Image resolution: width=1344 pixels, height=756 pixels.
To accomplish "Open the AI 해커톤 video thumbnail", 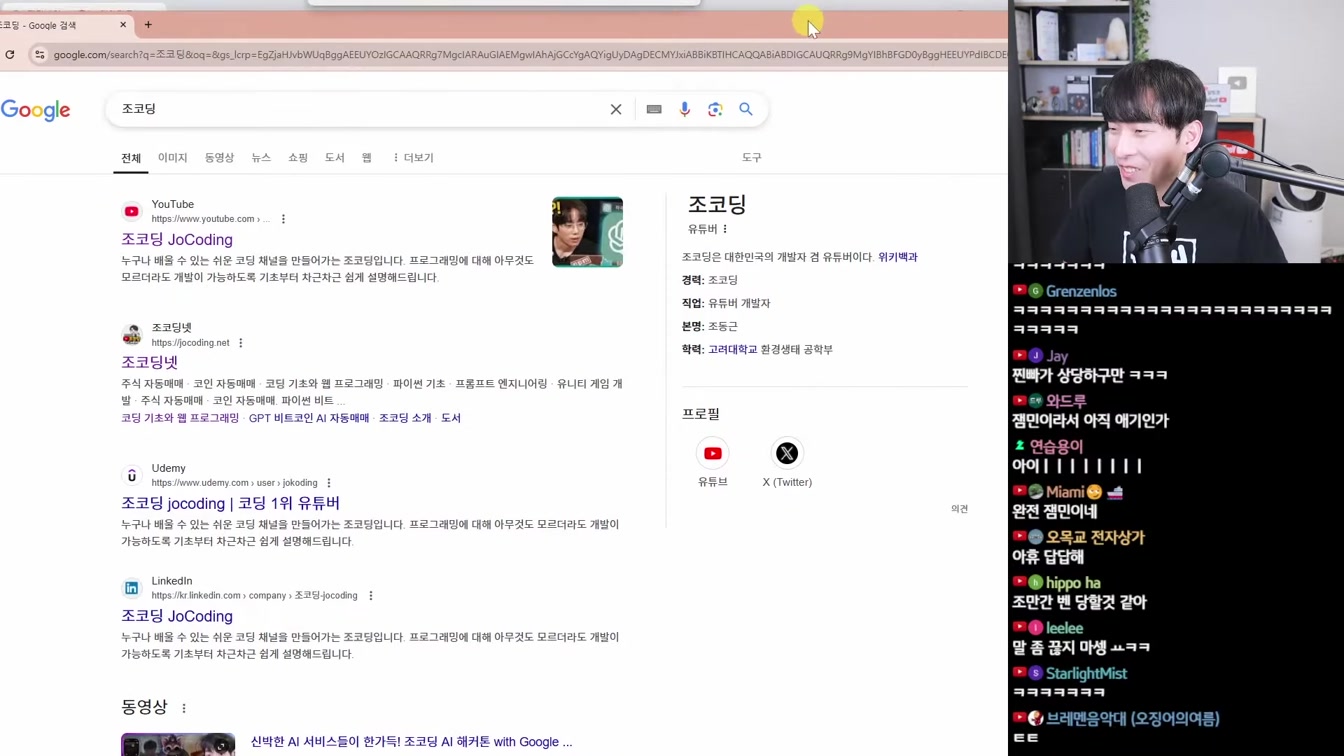I will [178, 744].
